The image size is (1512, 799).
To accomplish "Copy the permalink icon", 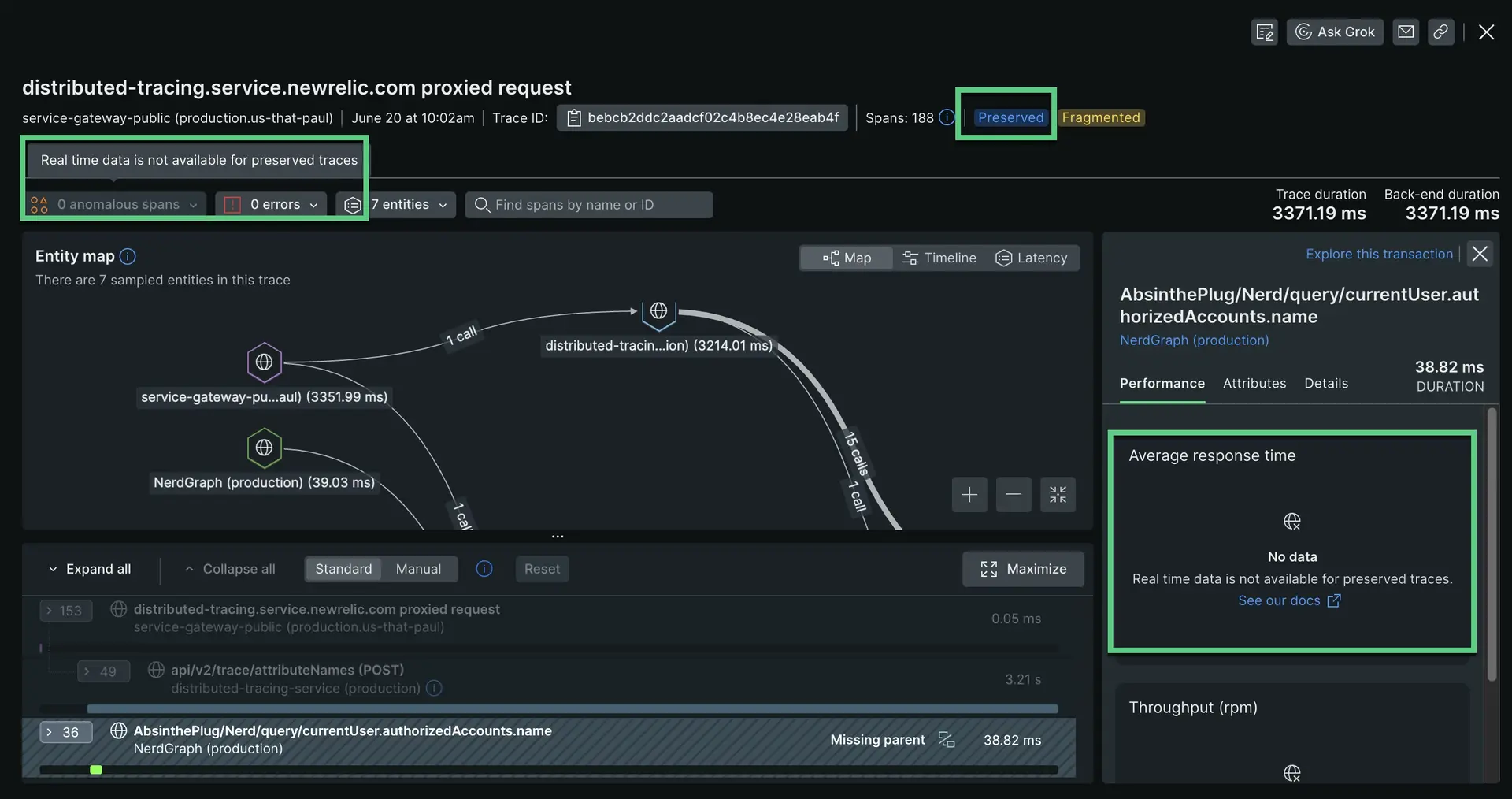I will click(x=1441, y=32).
